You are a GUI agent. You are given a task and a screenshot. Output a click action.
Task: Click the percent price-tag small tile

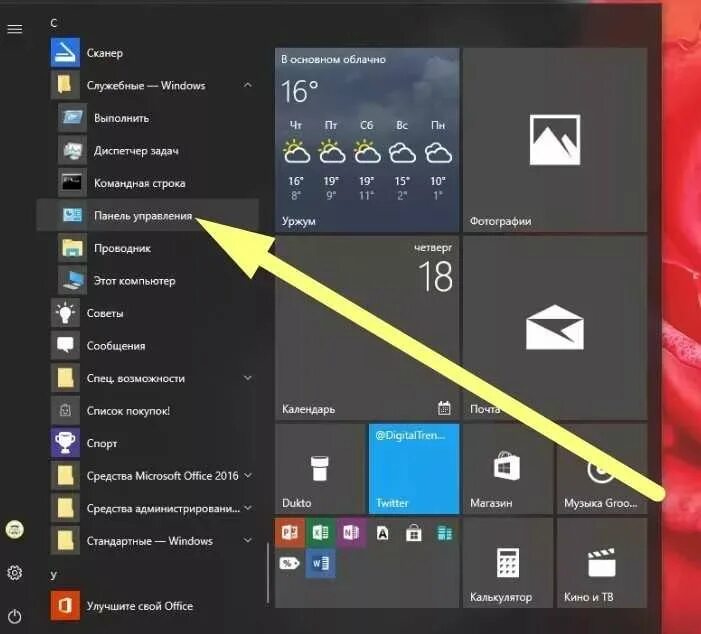[x=290, y=563]
